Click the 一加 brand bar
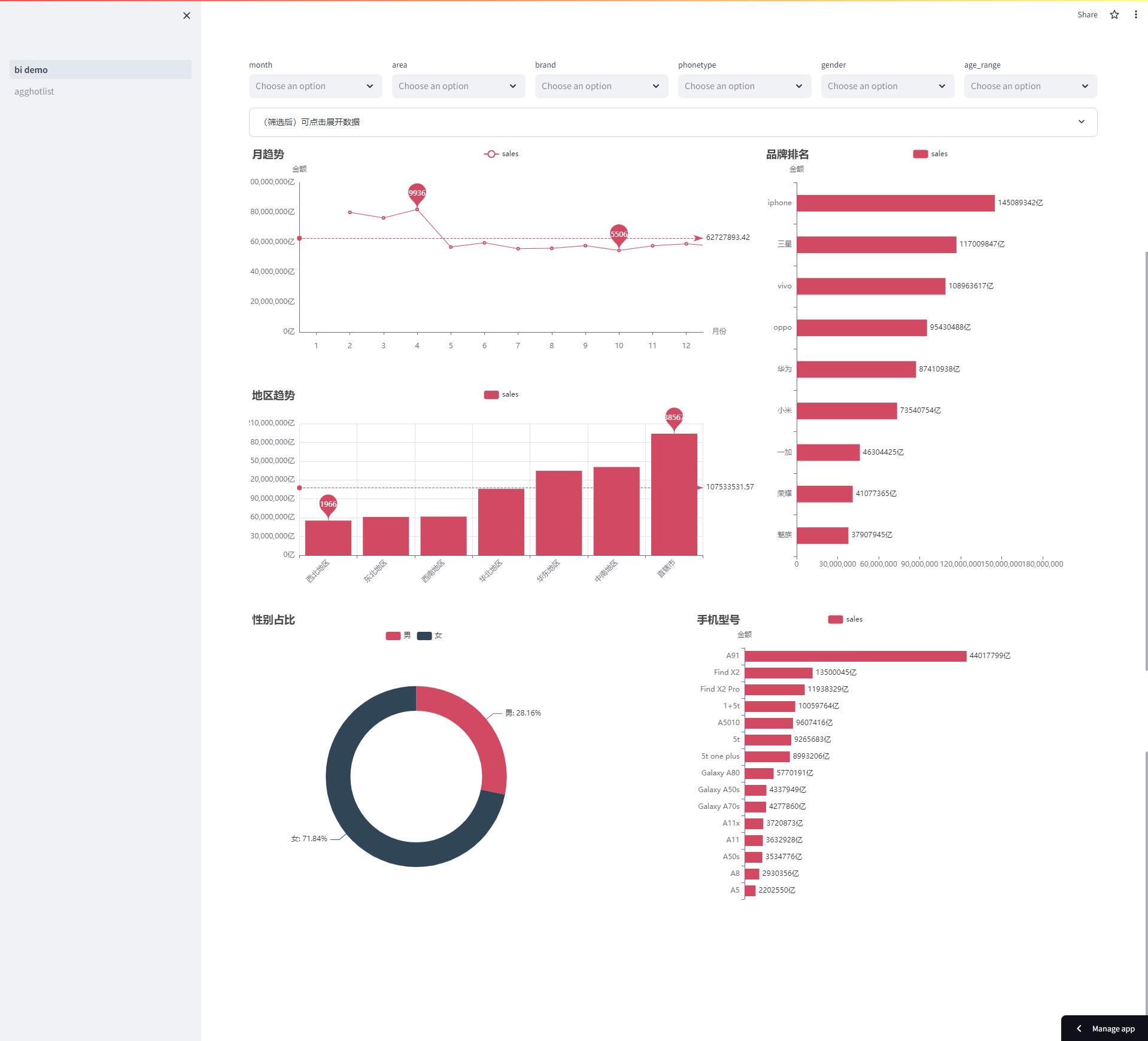Image resolution: width=1148 pixels, height=1041 pixels. (828, 452)
